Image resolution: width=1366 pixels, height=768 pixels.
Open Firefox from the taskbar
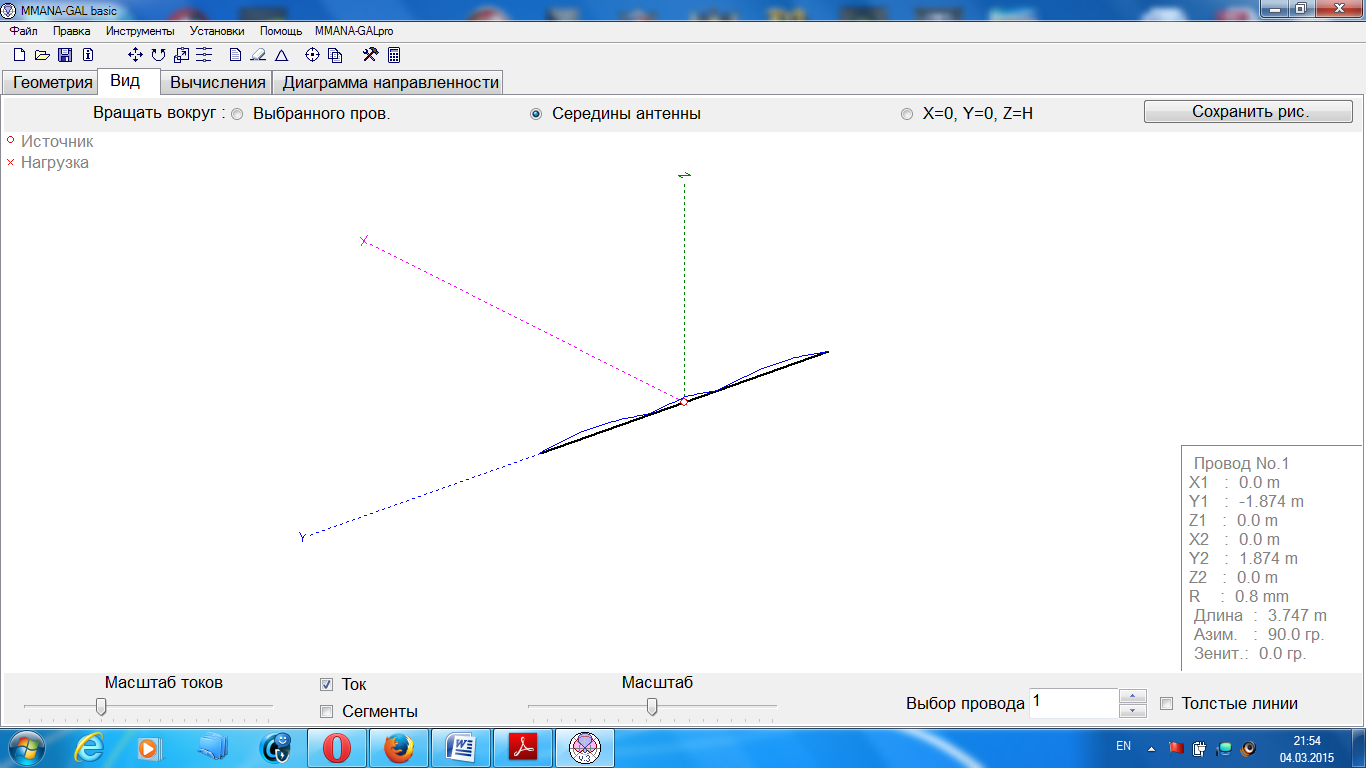point(399,748)
